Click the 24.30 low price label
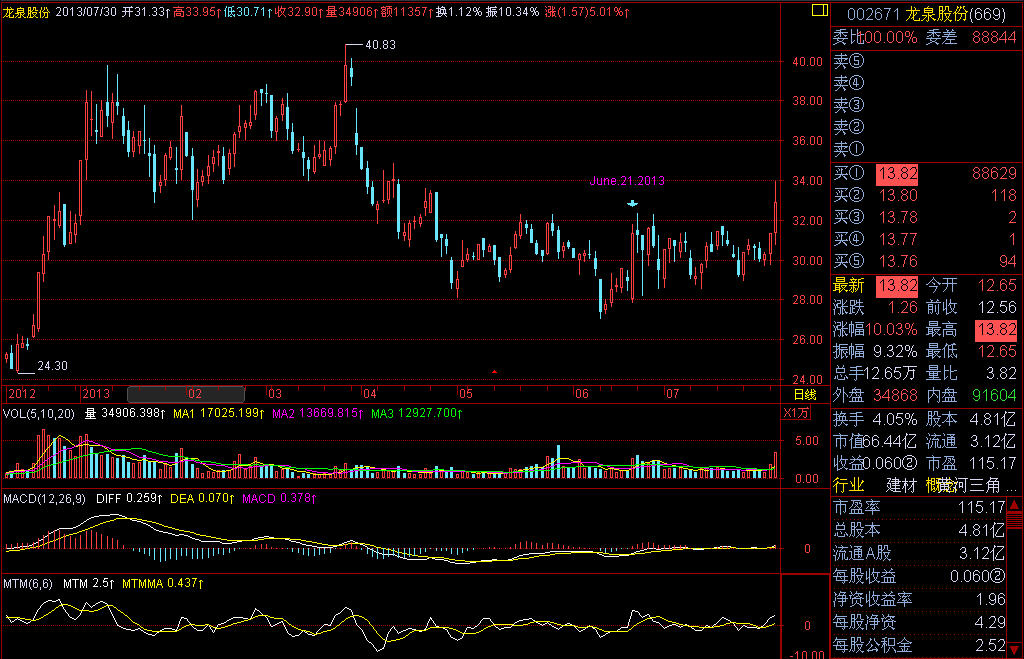This screenshot has height=659, width=1024. coord(50,366)
